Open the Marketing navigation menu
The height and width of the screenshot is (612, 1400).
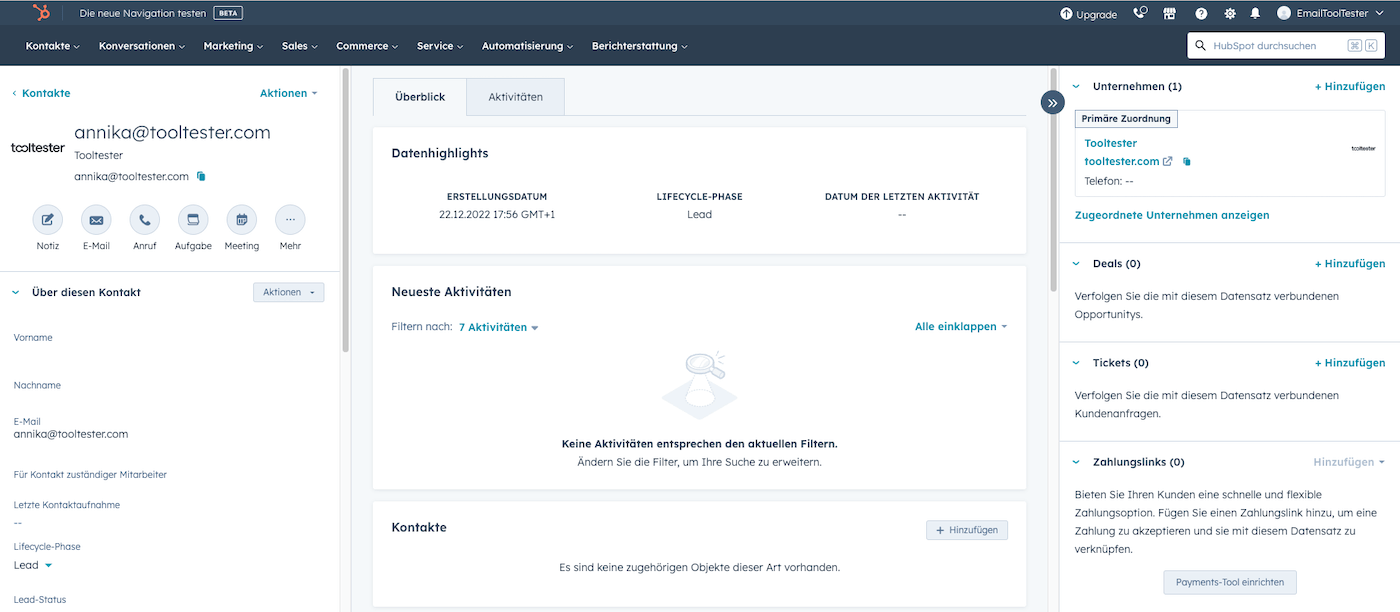[x=233, y=46]
